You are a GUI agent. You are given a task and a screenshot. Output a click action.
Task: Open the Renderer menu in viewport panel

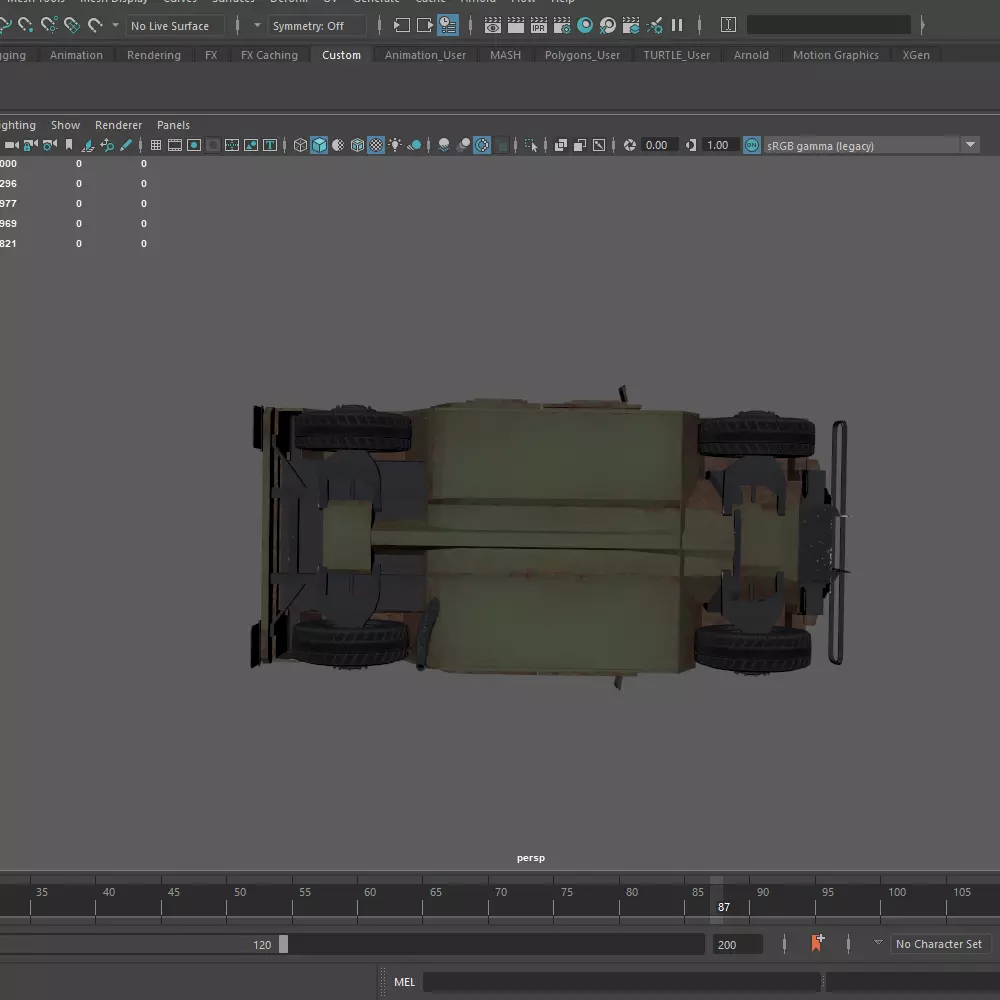[x=118, y=125]
